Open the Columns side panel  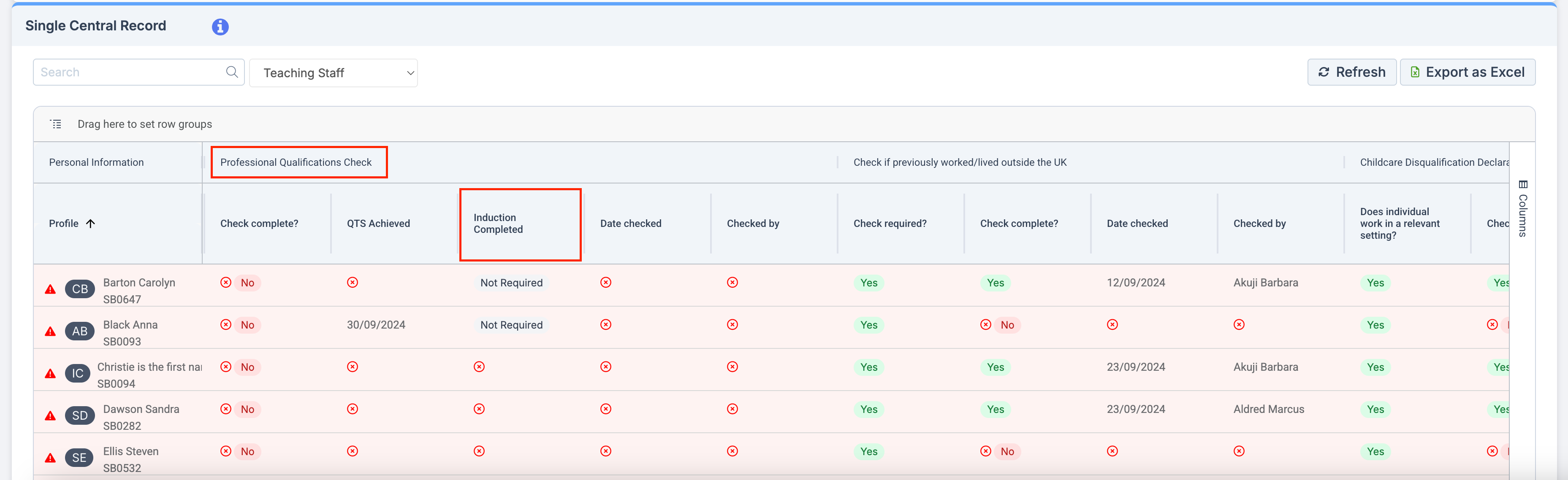tap(1522, 210)
